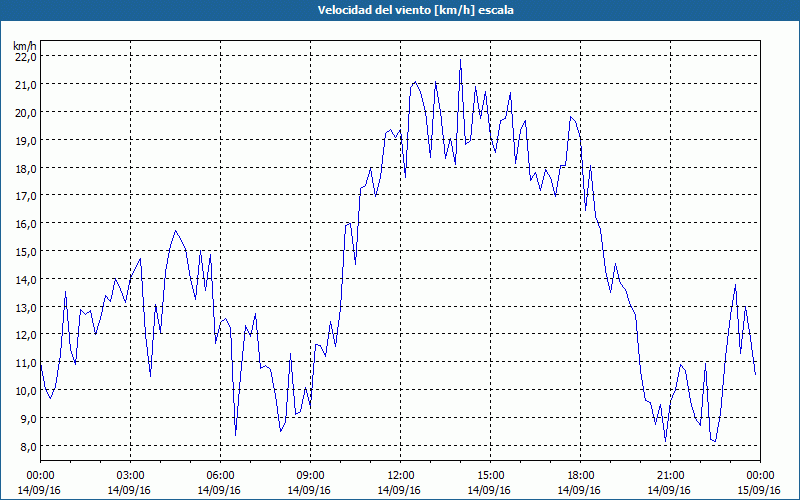Click the 06:00 time axis label
This screenshot has width=800, height=500.
tap(220, 476)
